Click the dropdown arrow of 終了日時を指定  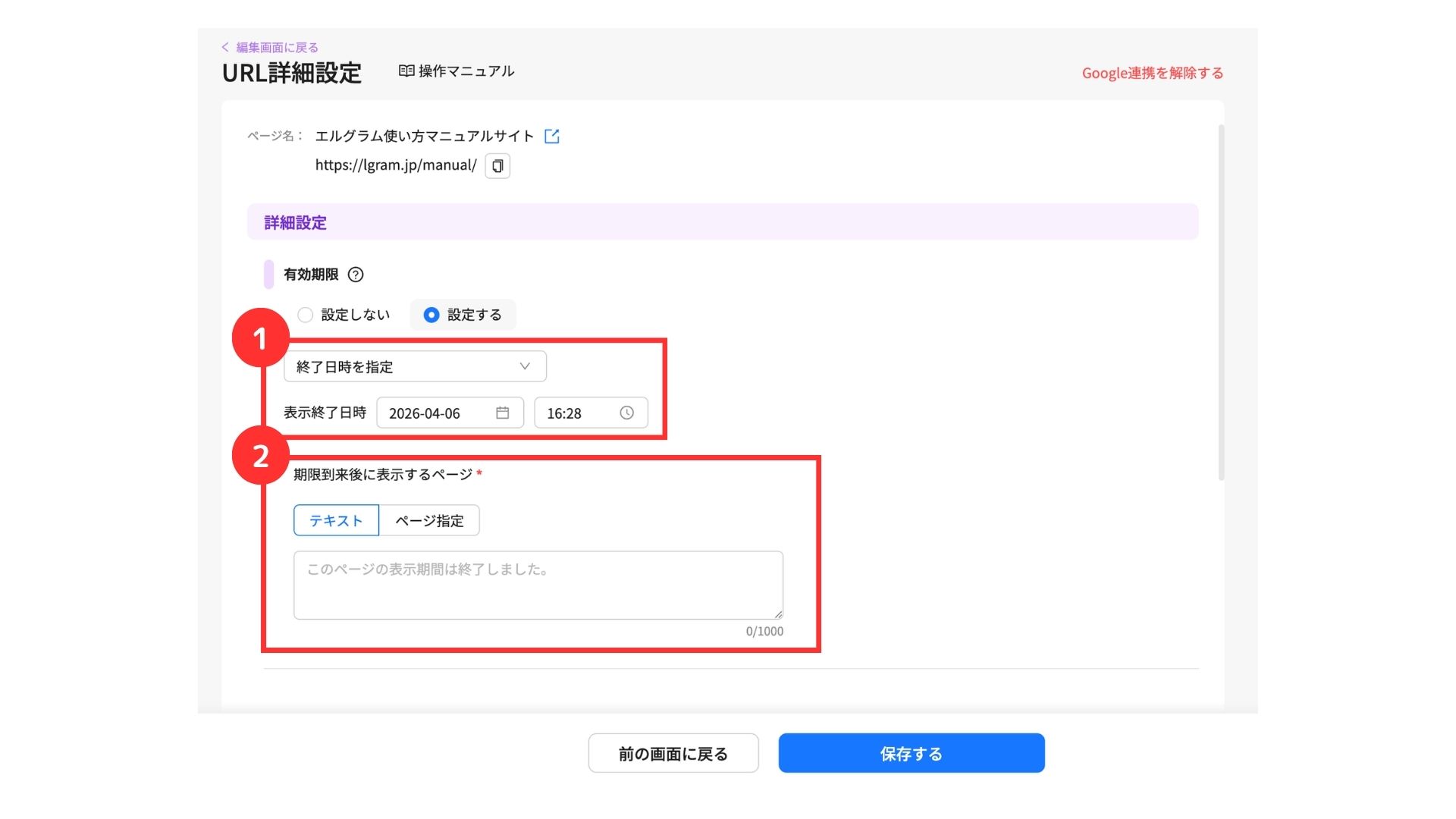coord(524,366)
